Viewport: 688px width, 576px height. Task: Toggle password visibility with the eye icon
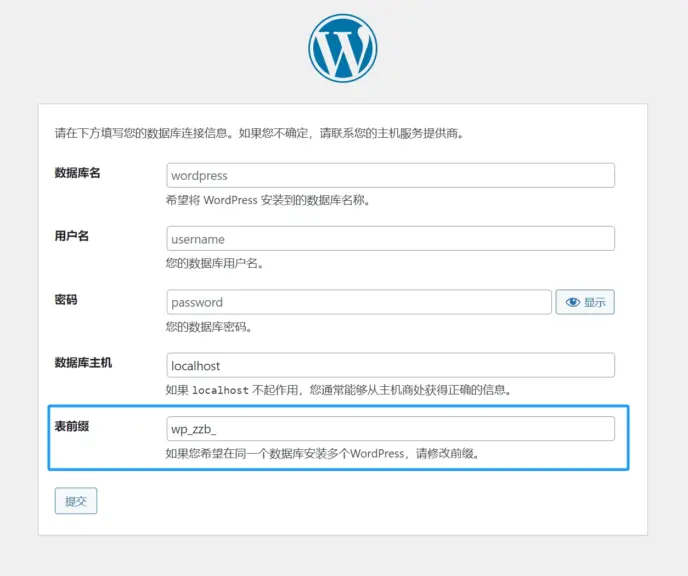[585, 302]
